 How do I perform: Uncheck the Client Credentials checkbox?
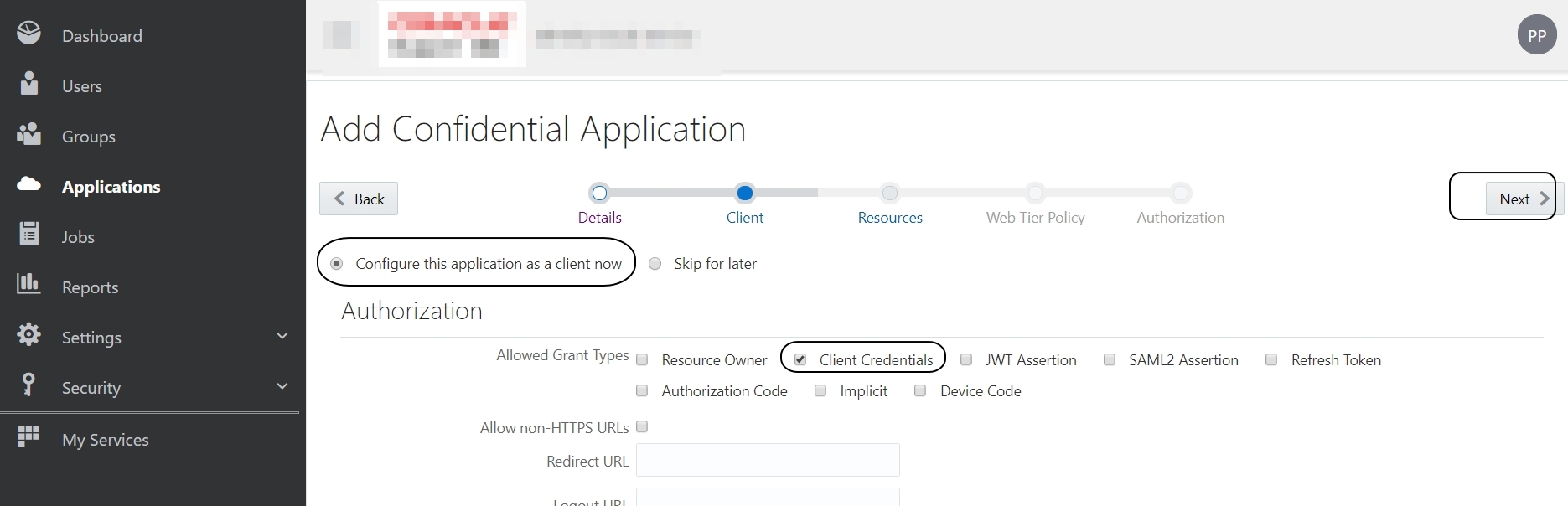coord(800,359)
